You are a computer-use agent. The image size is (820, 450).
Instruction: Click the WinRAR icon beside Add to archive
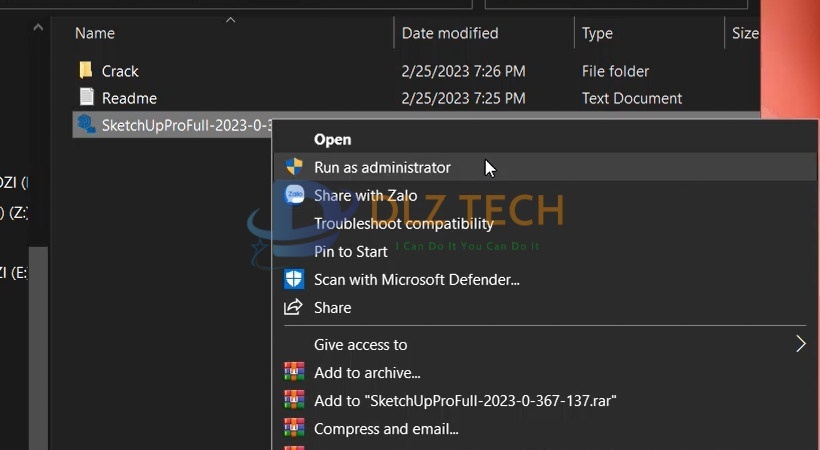click(x=294, y=372)
